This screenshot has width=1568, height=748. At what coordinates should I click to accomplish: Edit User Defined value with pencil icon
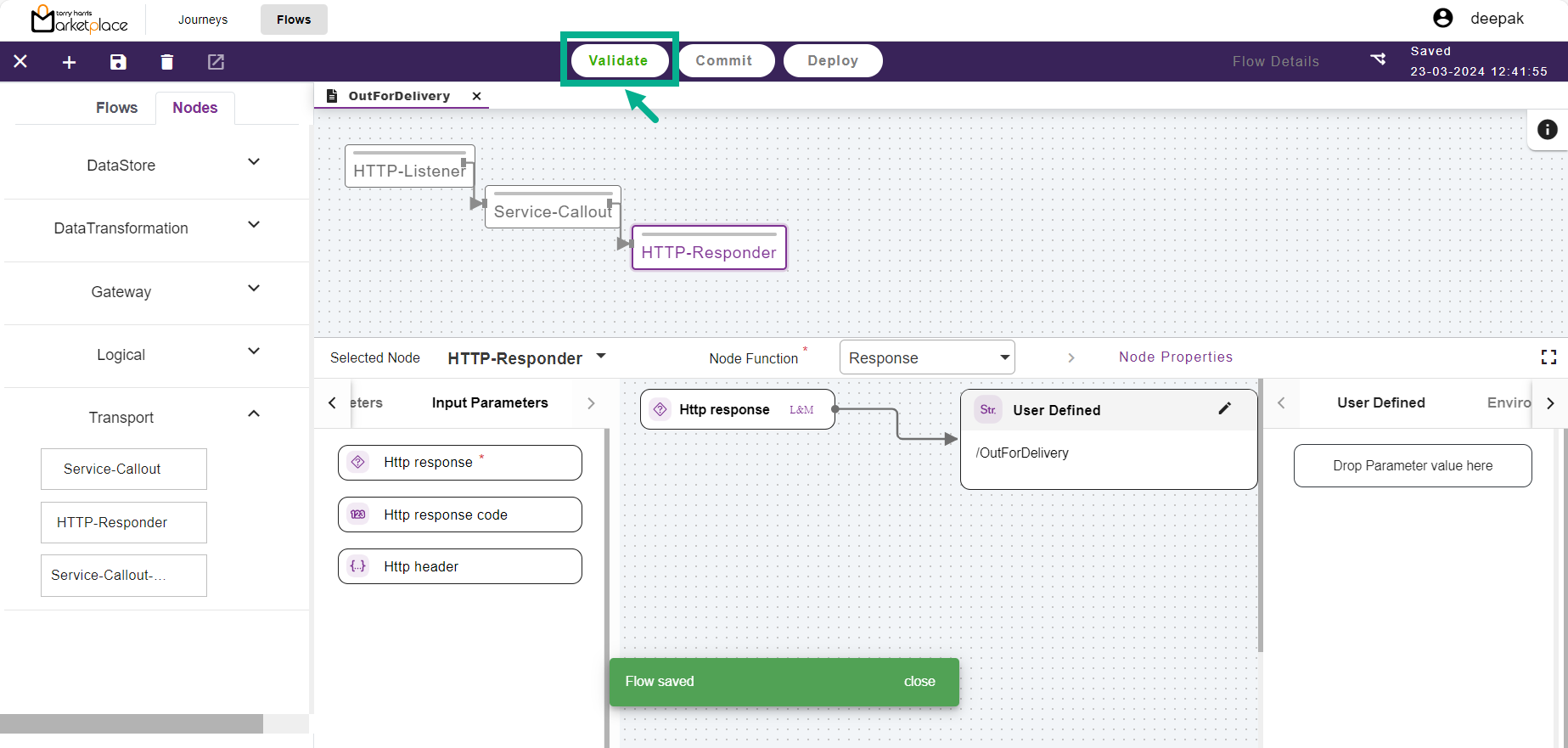[1224, 409]
